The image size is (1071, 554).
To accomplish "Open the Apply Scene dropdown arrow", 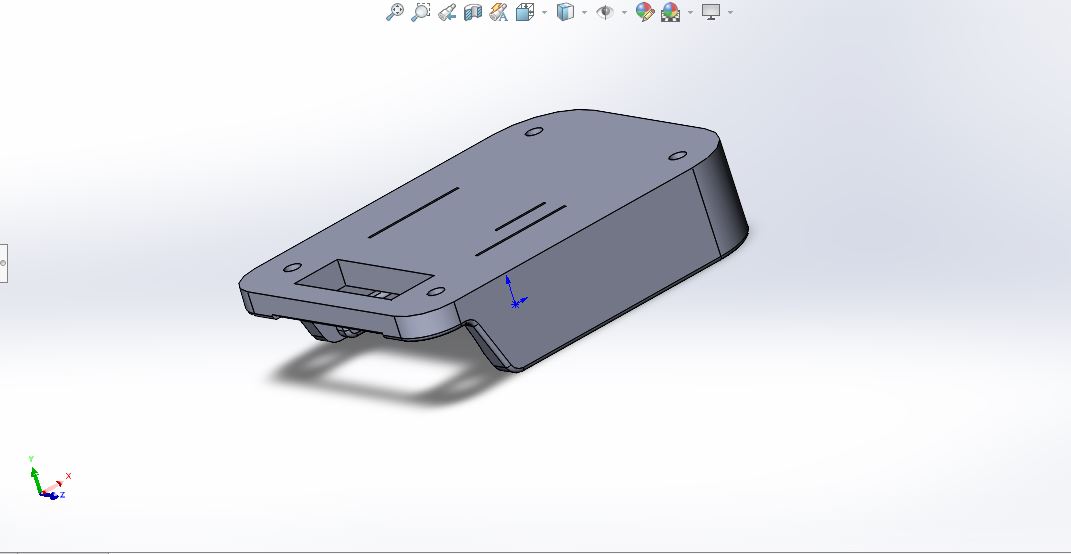I will (690, 13).
